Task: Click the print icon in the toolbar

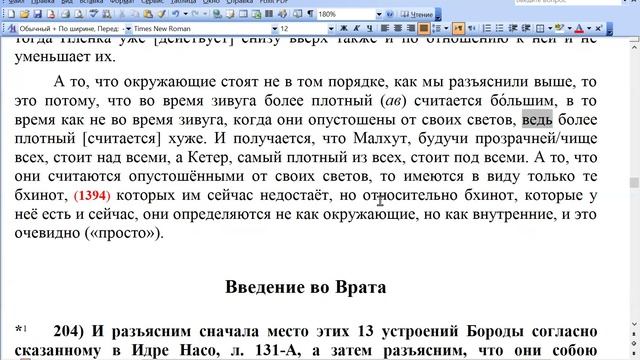Action: click(65, 14)
